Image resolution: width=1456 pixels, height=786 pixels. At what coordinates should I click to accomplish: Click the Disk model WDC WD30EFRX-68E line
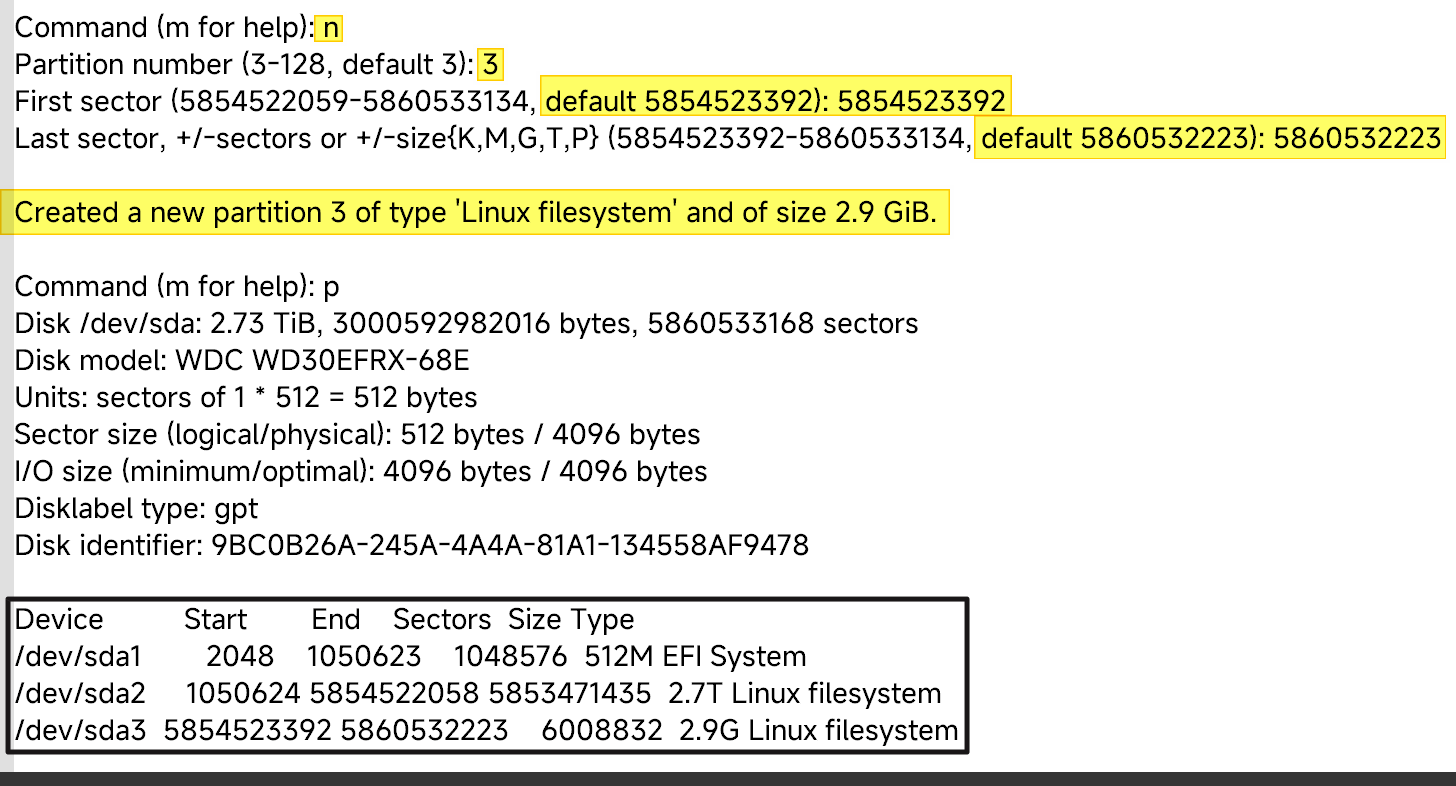(242, 361)
